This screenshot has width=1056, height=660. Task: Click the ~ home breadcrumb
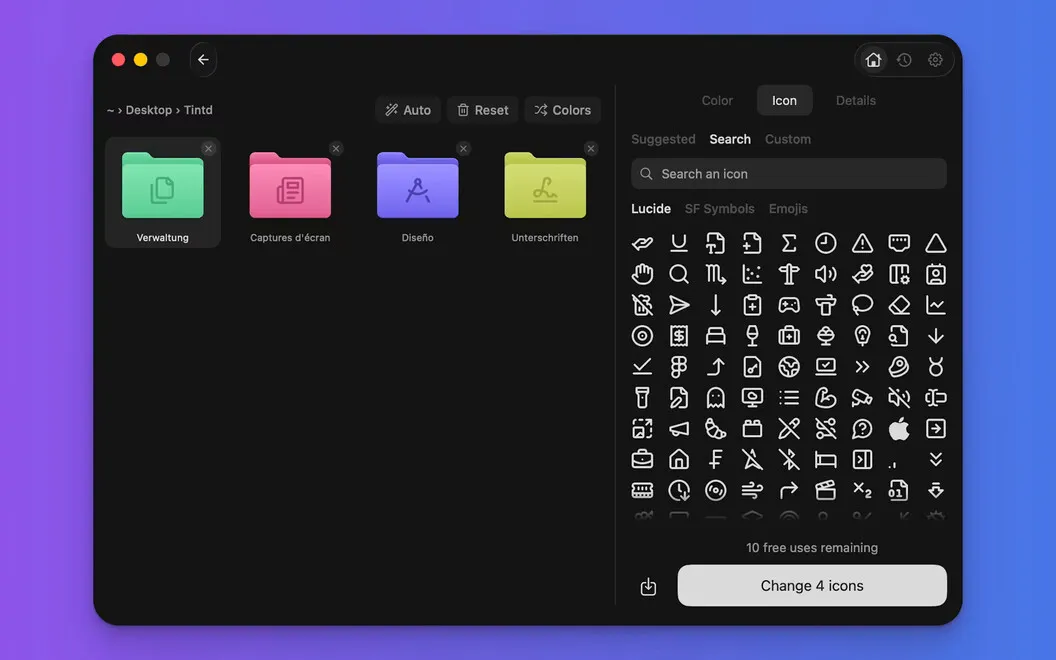[x=110, y=110]
